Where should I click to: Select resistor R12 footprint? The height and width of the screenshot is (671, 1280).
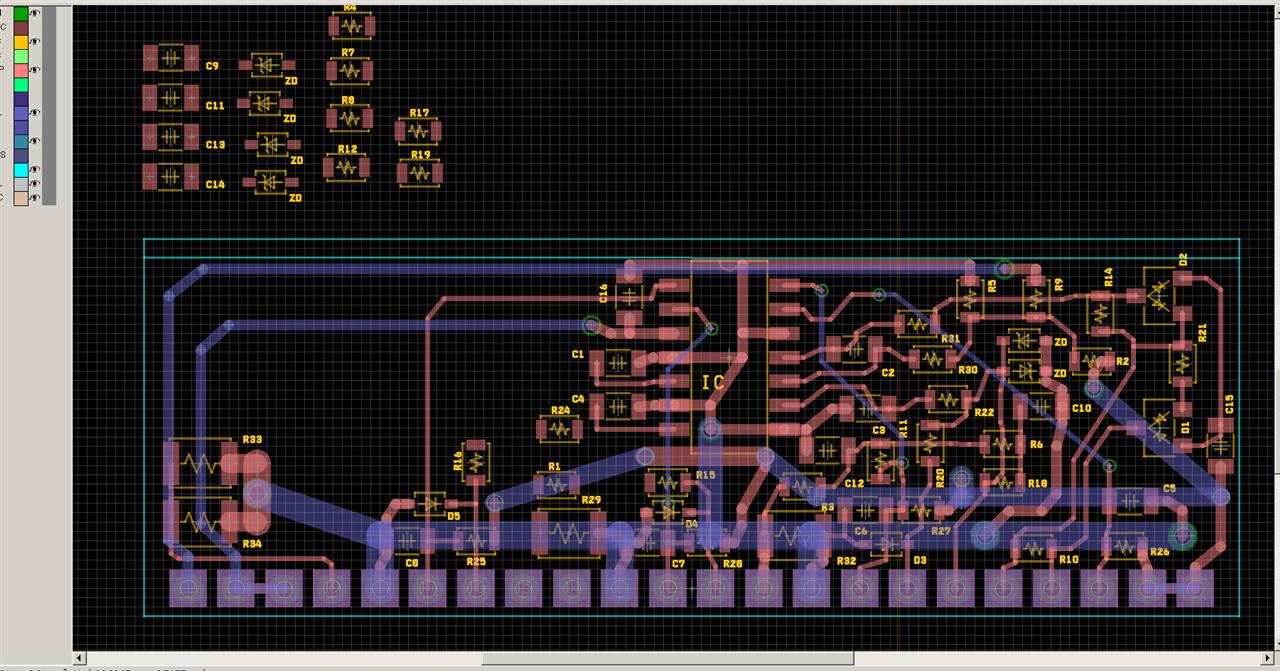[347, 167]
